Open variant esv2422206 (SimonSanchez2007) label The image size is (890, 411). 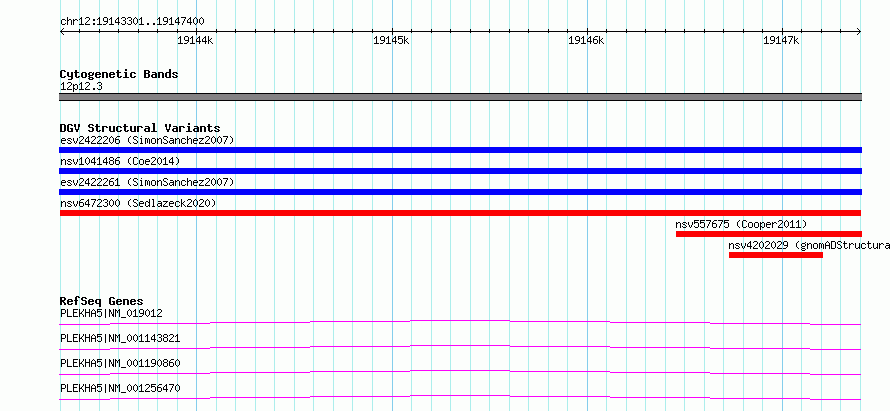[146, 140]
